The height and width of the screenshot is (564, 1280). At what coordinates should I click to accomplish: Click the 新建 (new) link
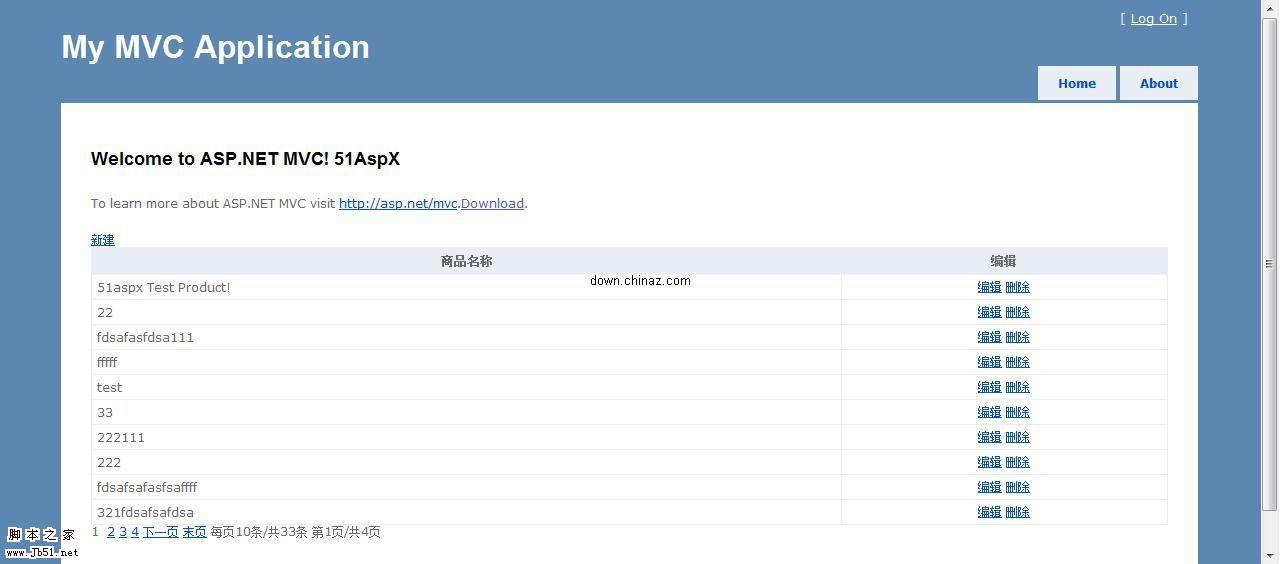click(102, 240)
